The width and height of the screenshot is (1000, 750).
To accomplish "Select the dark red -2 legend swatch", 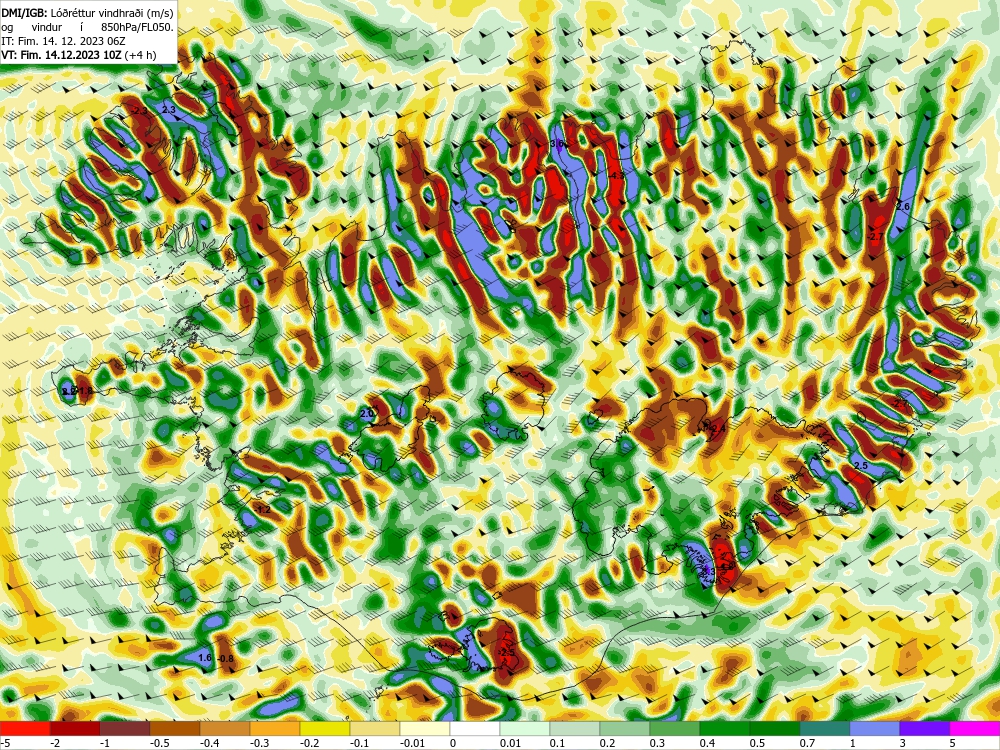I will (75, 728).
